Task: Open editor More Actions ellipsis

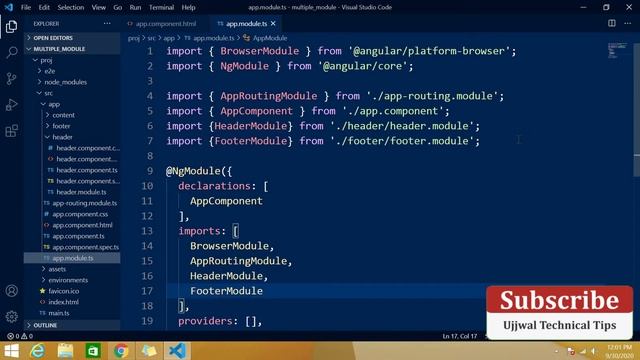Action: [x=628, y=23]
